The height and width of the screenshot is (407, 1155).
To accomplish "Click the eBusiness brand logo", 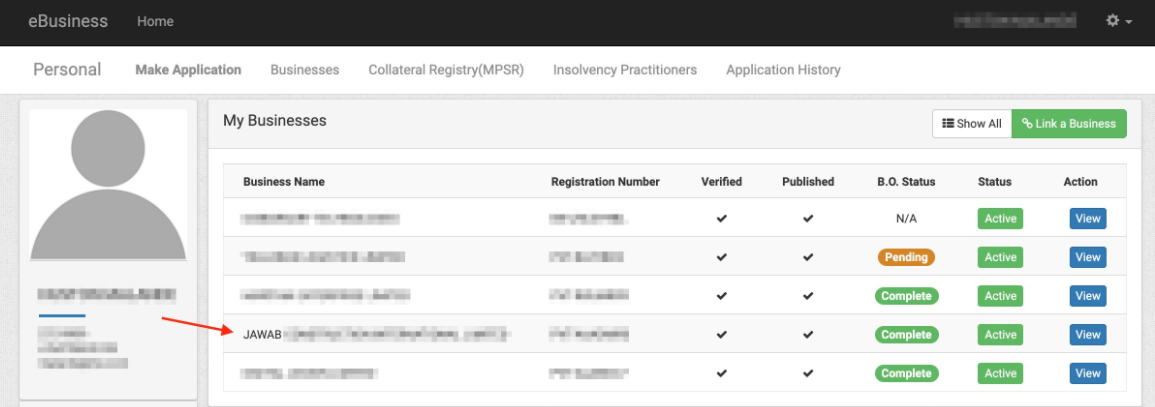I will pyautogui.click(x=68, y=21).
